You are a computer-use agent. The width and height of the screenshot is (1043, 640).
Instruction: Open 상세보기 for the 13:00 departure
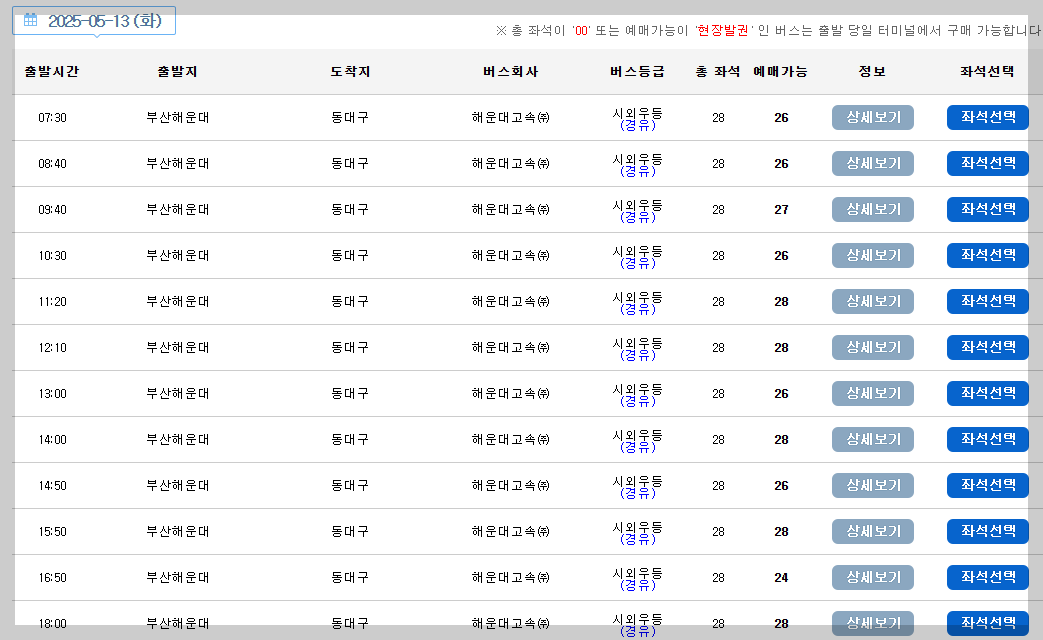872,393
